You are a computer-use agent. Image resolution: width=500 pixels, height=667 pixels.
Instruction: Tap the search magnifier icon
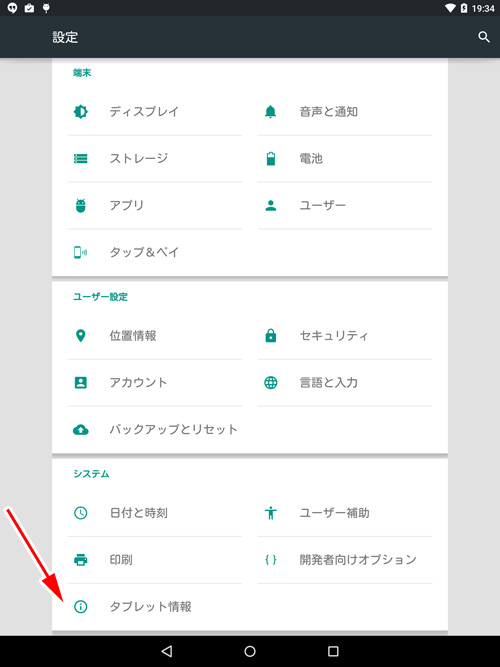pos(484,37)
